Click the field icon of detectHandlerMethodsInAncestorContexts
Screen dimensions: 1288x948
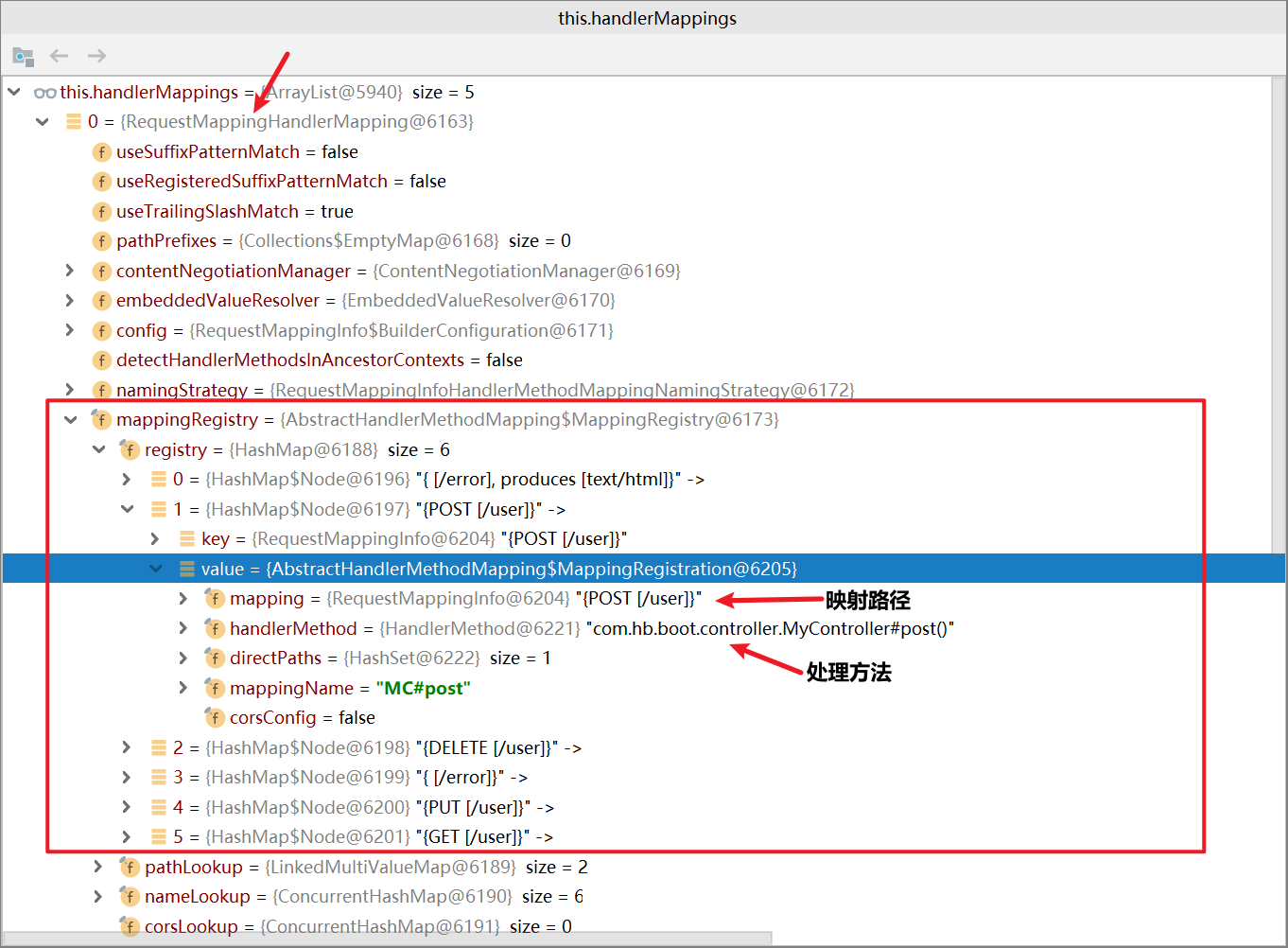pyautogui.click(x=102, y=360)
